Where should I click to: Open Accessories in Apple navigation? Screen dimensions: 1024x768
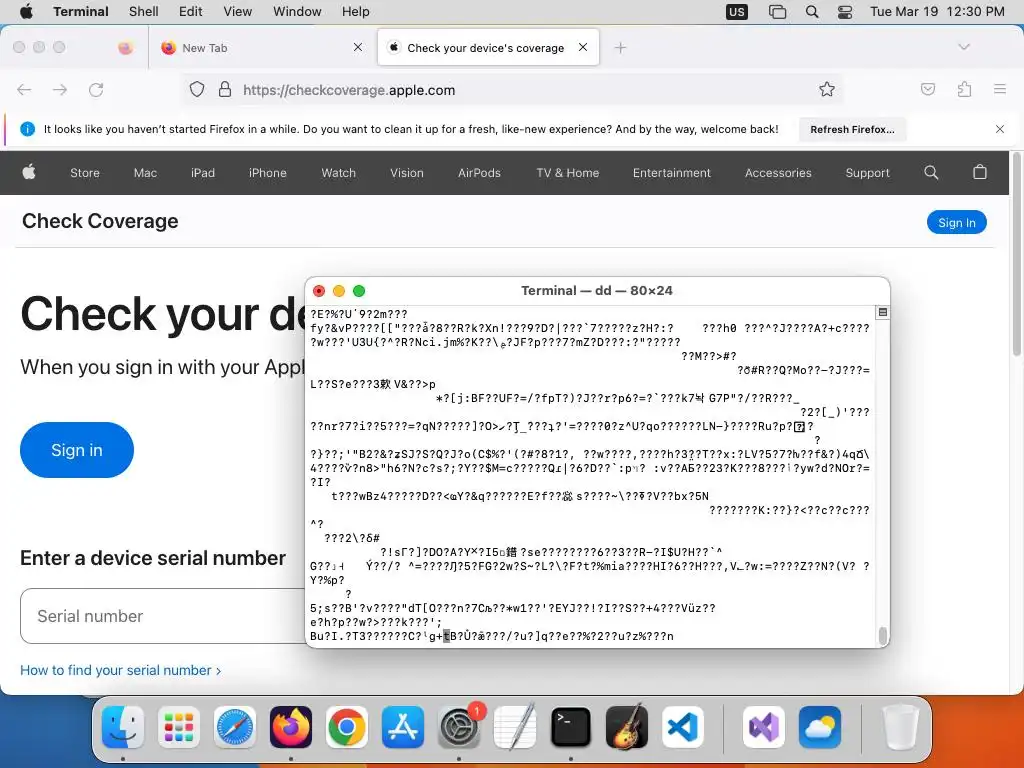point(778,173)
